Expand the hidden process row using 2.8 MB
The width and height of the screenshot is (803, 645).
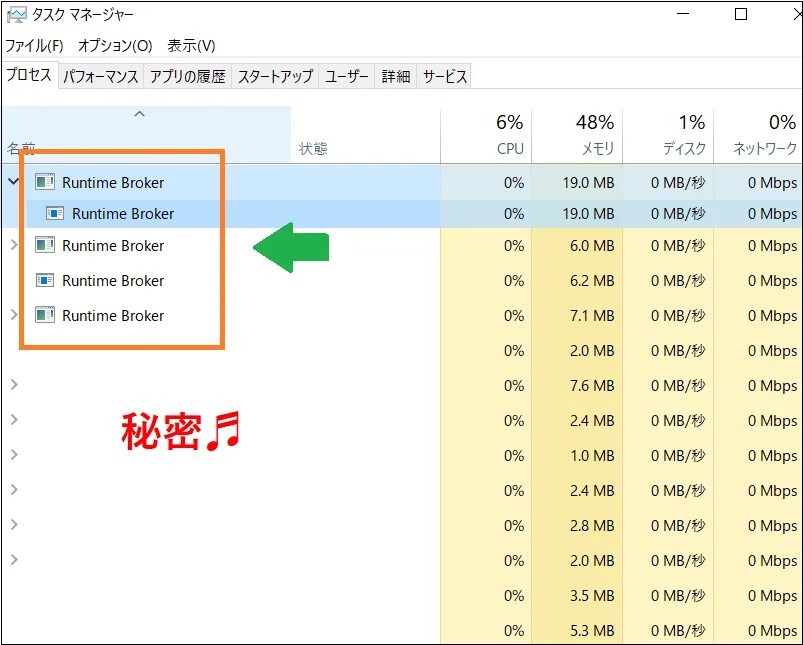click(x=14, y=525)
